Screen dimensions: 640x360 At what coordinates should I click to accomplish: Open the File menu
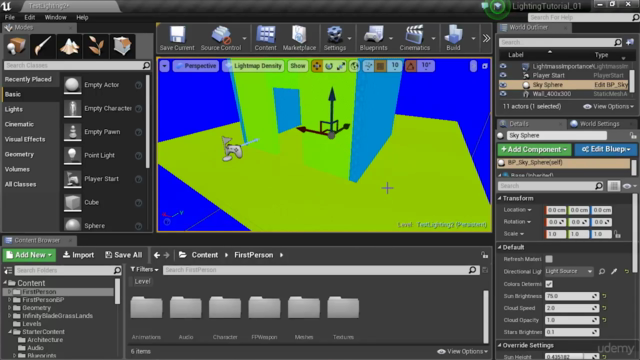pos(9,18)
